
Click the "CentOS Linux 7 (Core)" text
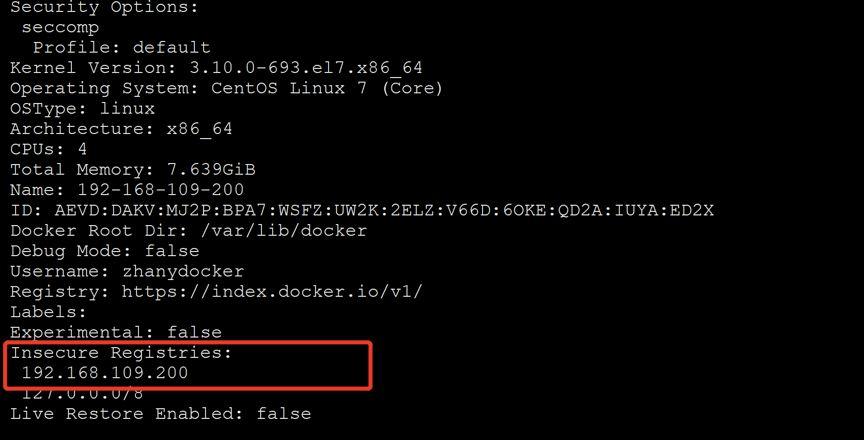(x=326, y=88)
